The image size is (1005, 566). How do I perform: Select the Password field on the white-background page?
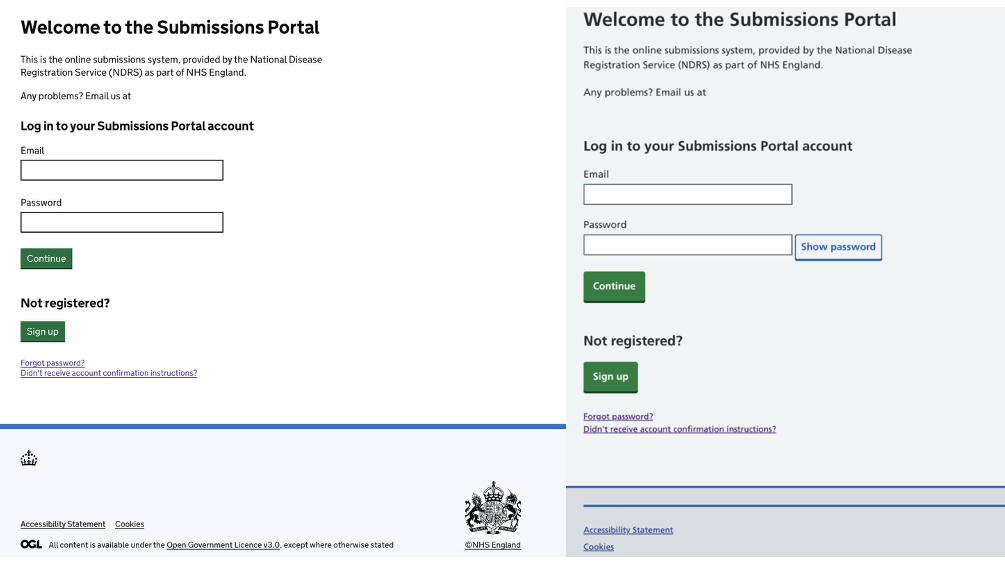pos(121,222)
